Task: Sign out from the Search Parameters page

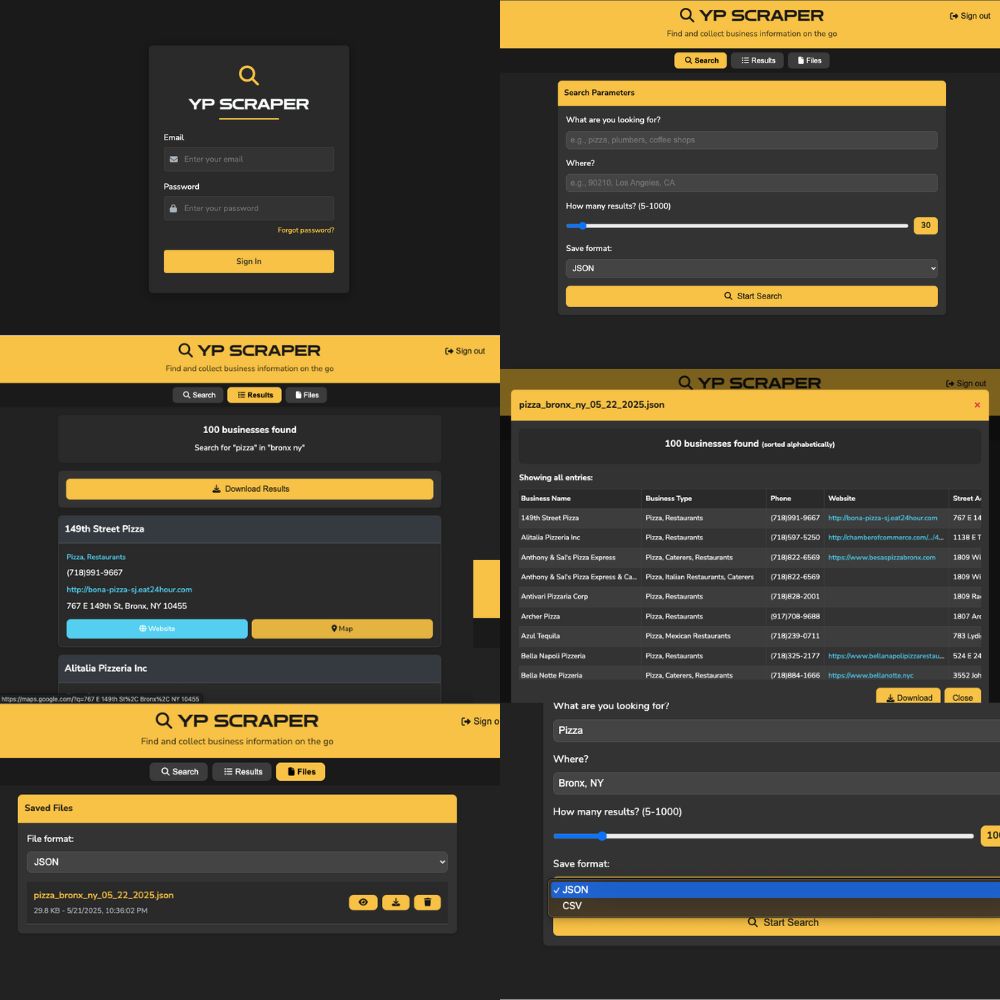Action: pyautogui.click(x=969, y=16)
